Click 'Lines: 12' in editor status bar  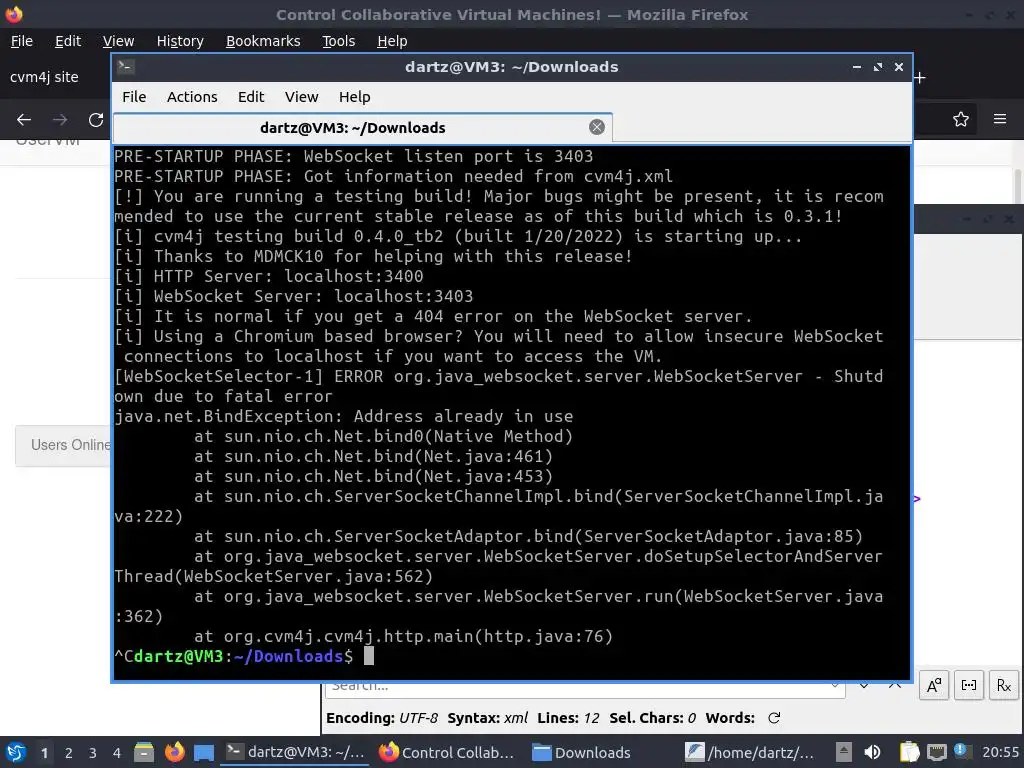(568, 718)
